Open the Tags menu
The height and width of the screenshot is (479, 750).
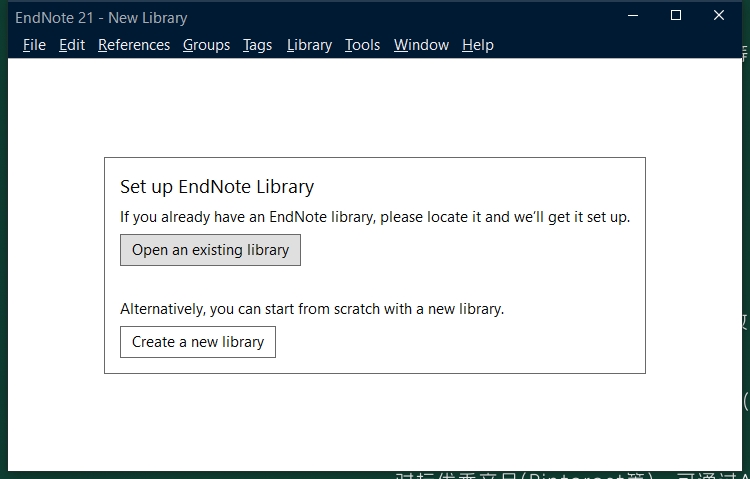[257, 45]
